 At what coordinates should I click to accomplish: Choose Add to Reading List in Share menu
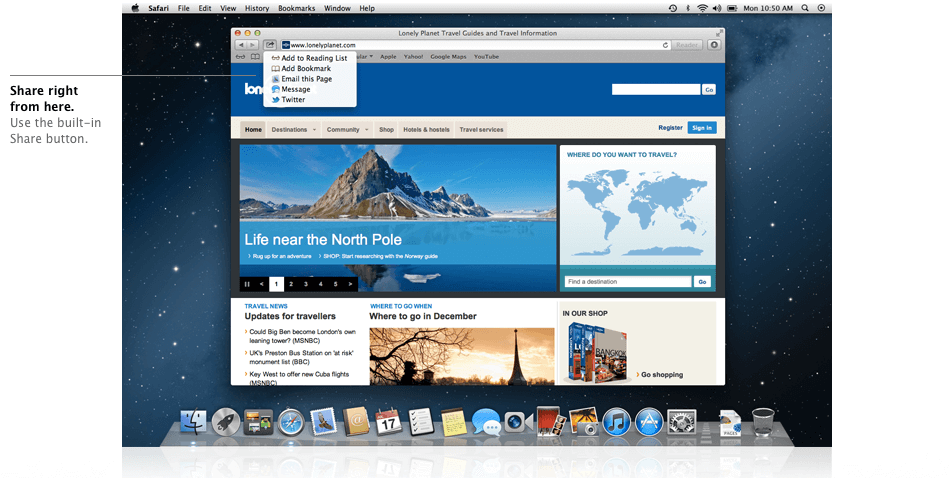[310, 58]
